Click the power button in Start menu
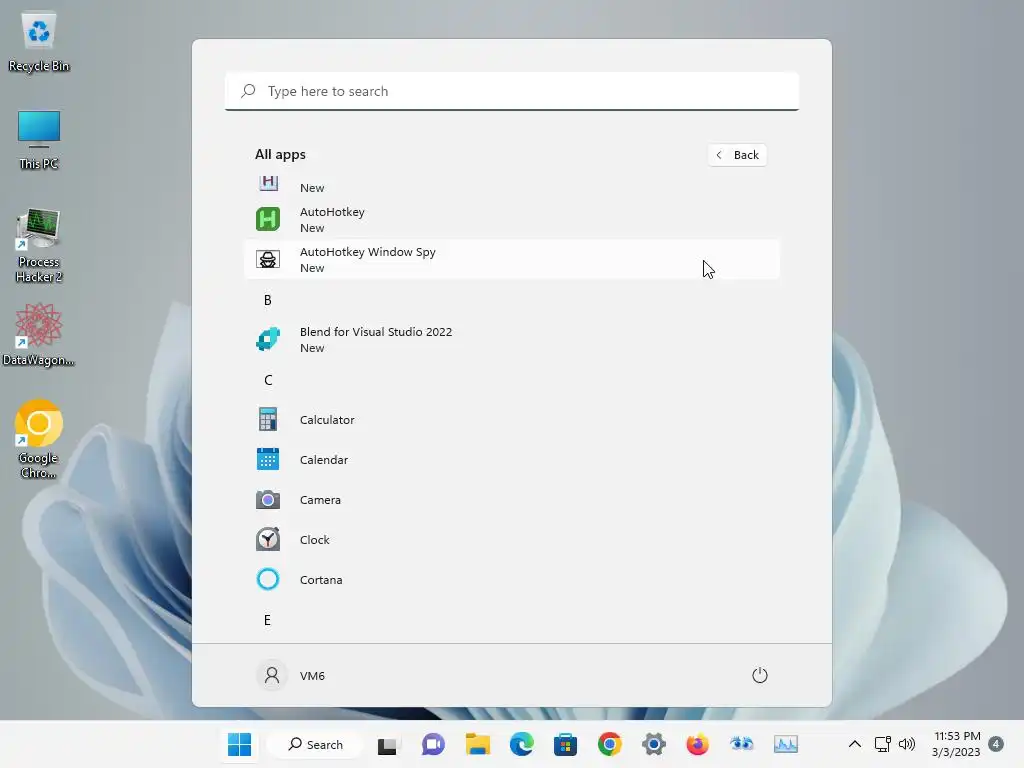 coord(760,675)
